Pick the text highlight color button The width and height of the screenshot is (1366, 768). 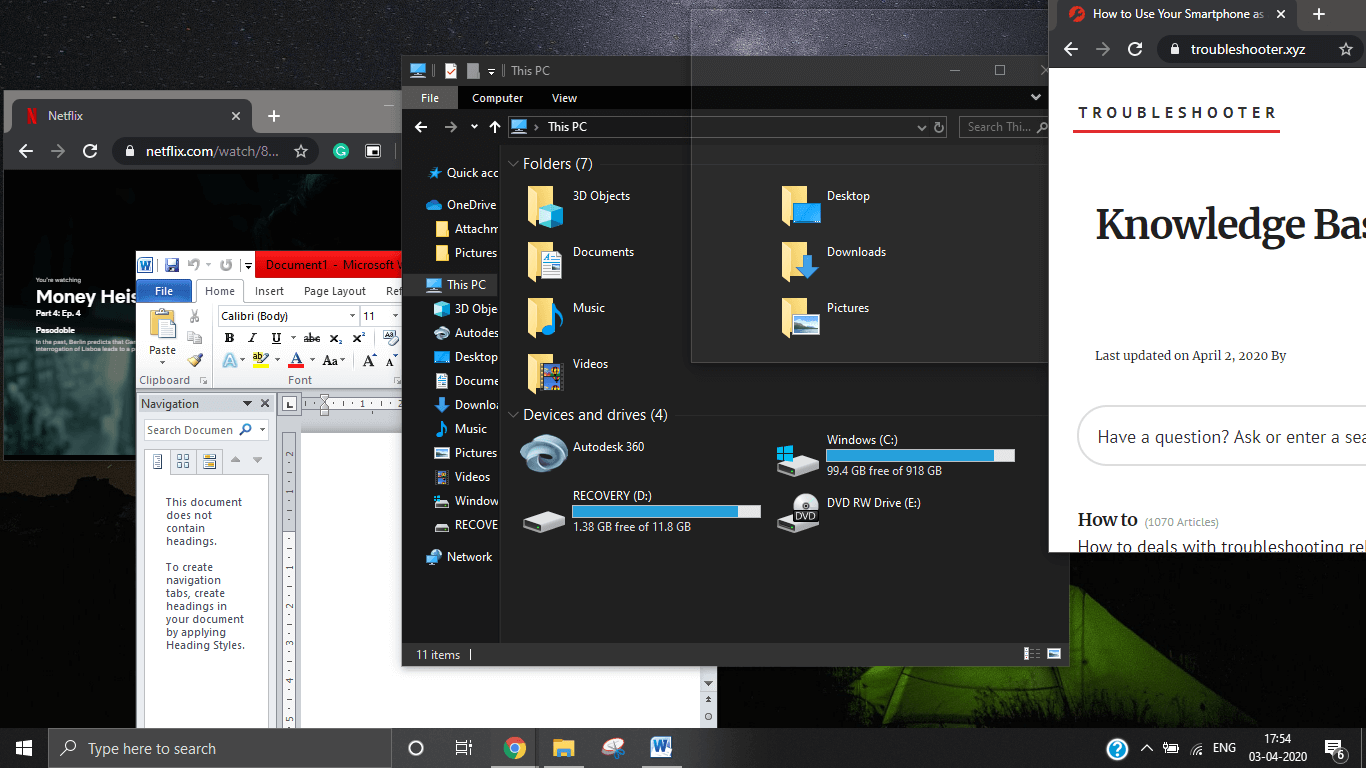coord(260,360)
